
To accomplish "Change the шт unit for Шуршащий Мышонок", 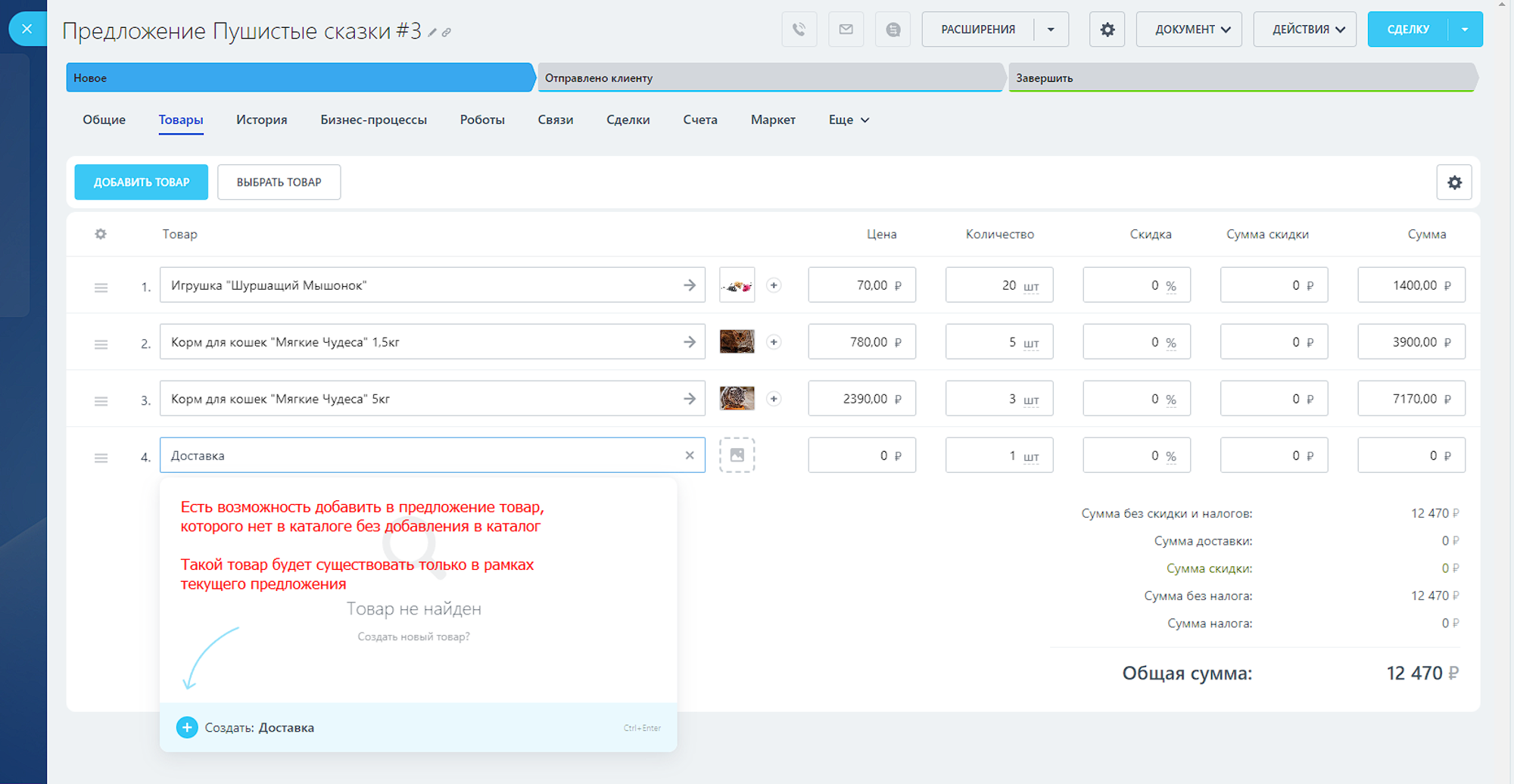I will [x=1031, y=286].
